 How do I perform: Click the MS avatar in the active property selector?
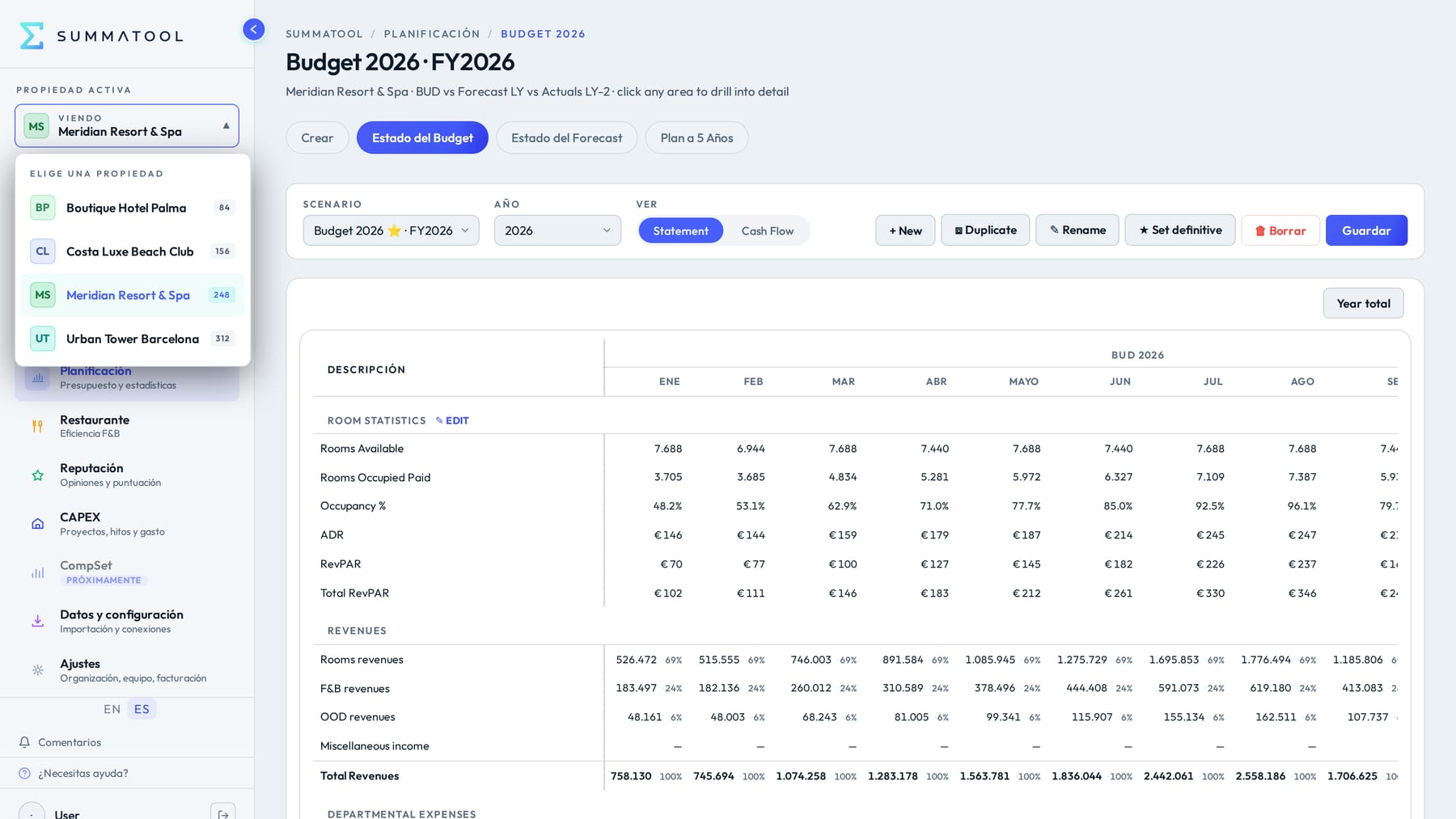tap(36, 126)
